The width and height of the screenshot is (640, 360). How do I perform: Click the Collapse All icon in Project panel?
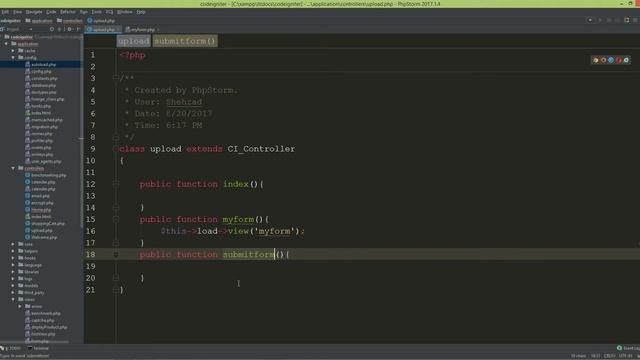[x=60, y=29]
